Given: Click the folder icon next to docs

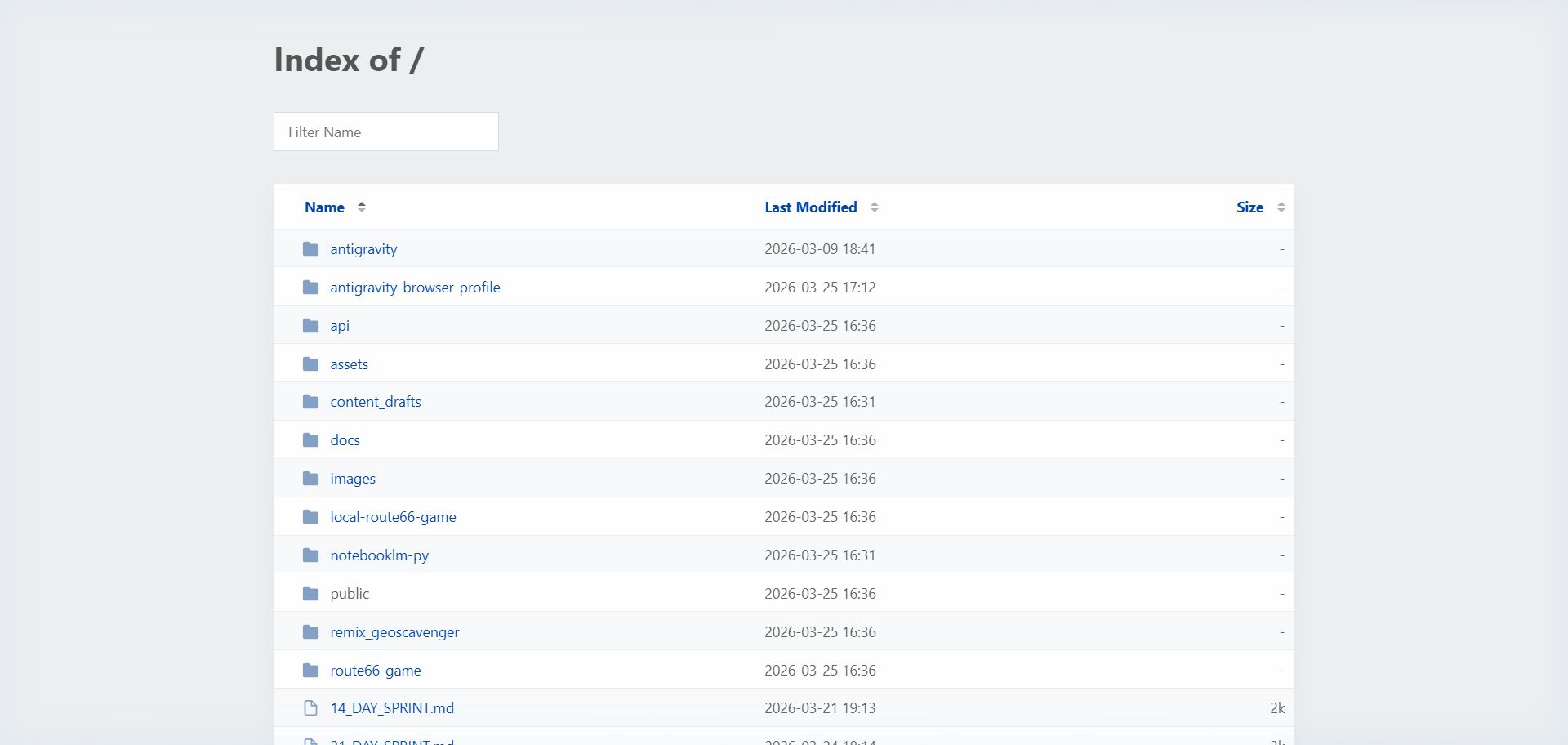Looking at the screenshot, I should pyautogui.click(x=310, y=440).
